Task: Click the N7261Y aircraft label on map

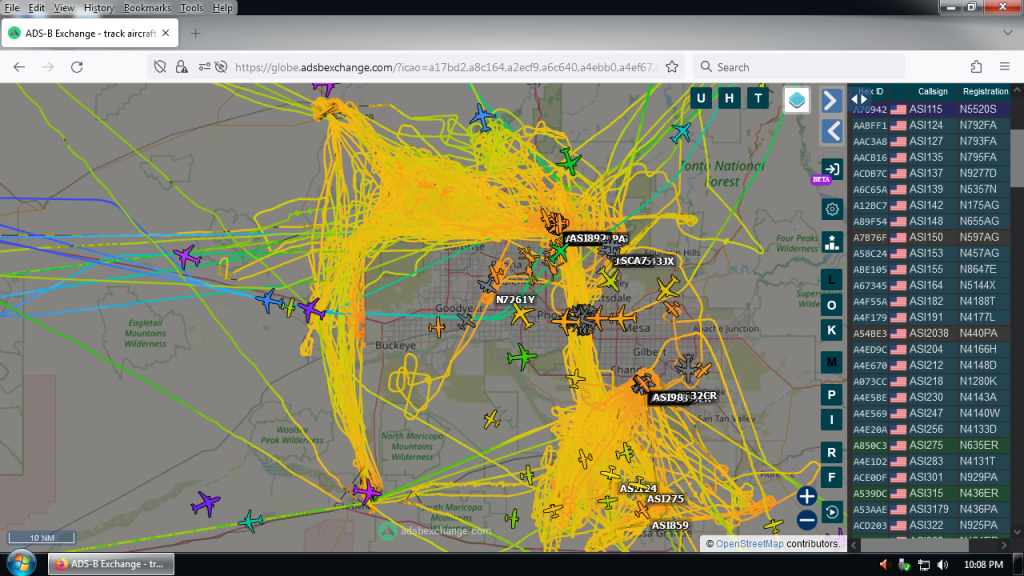Action: pos(515,300)
